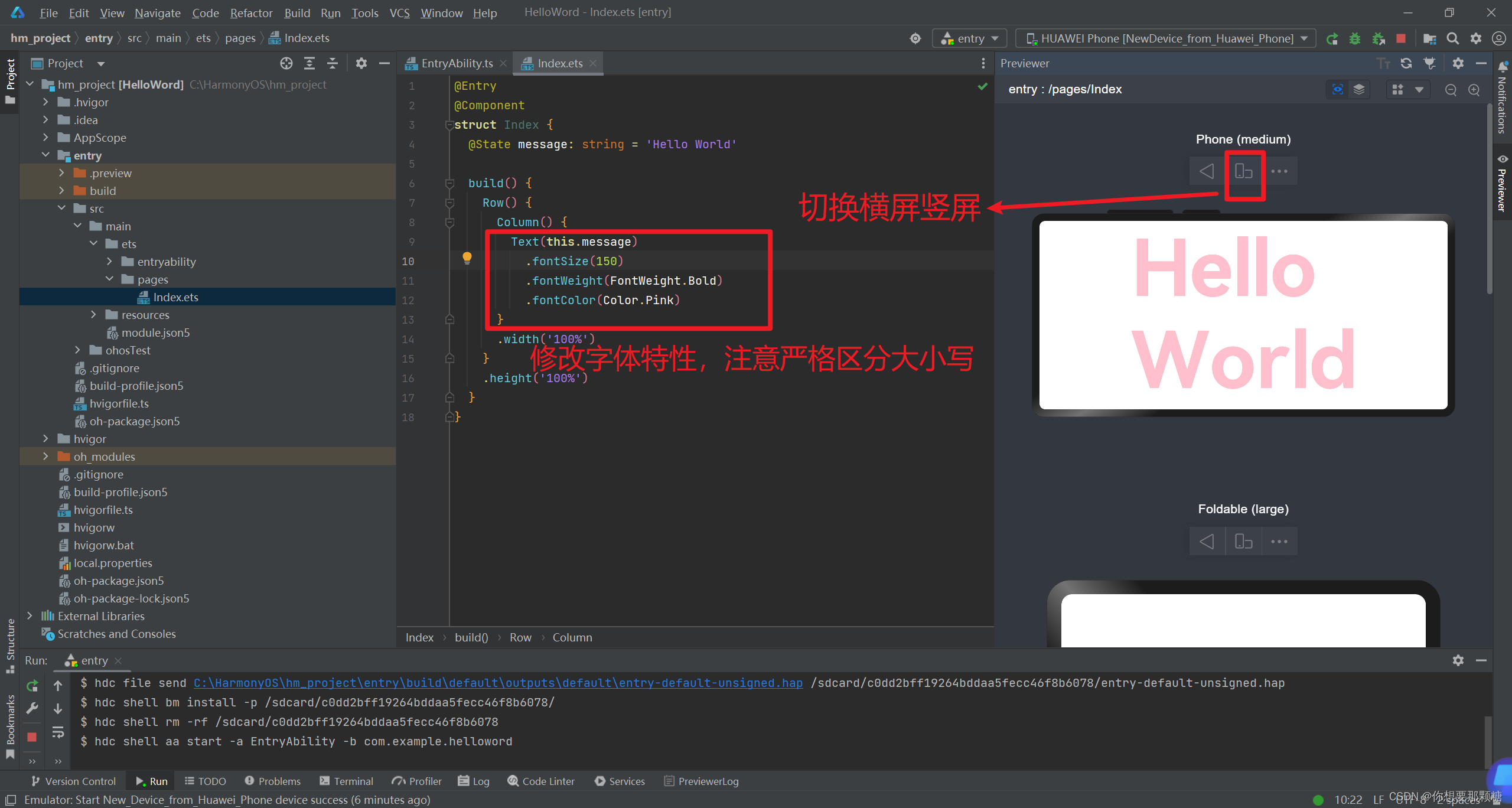Click the Previewer refresh icon
This screenshot has width=1512, height=808.
tap(1406, 63)
